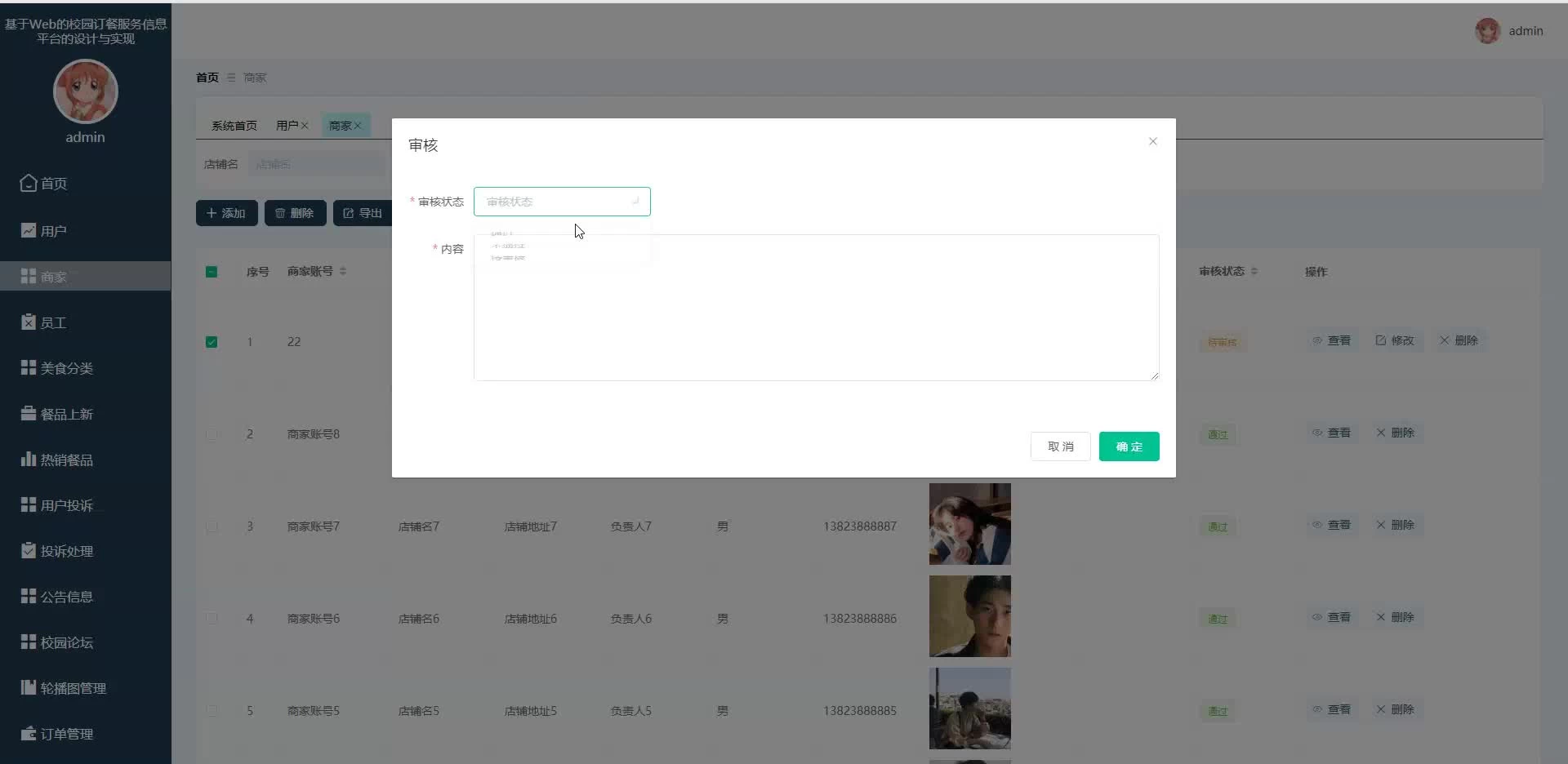Click 修改 for row 22
Image resolution: width=1568 pixels, height=764 pixels.
pos(1395,340)
